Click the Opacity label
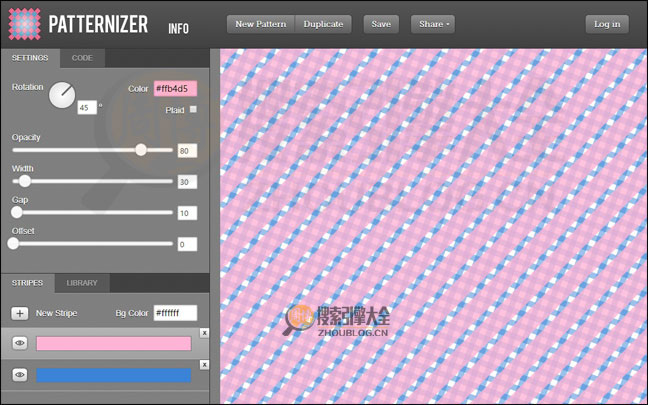 [x=26, y=137]
